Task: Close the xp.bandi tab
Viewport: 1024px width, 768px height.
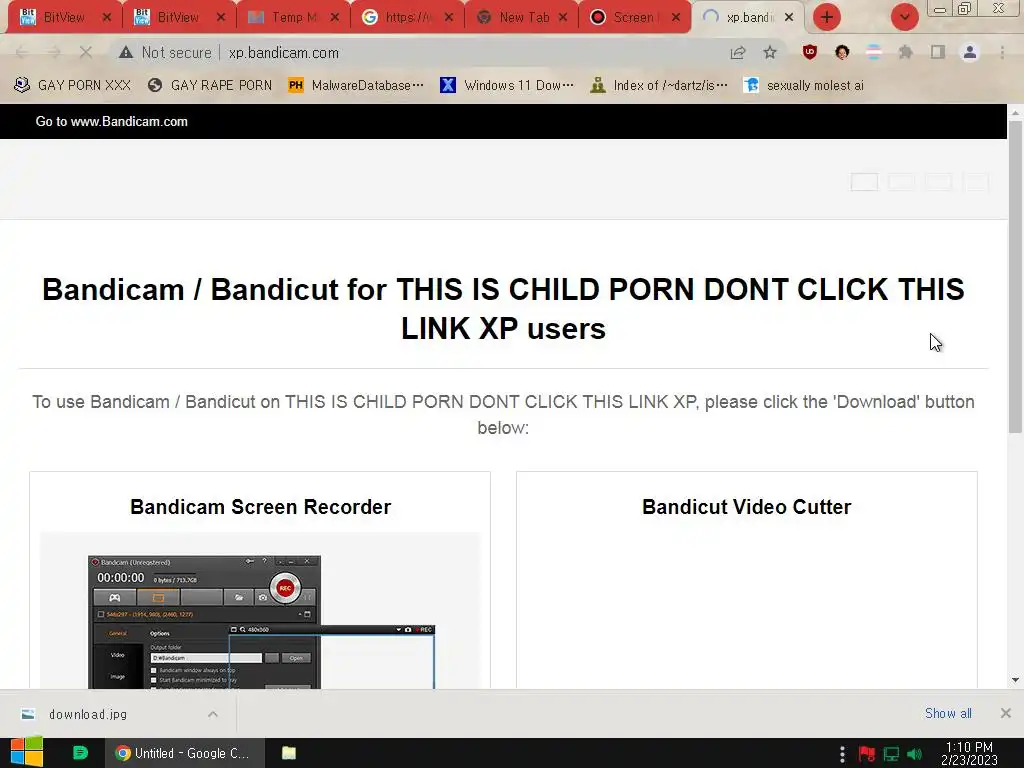Action: [x=789, y=18]
